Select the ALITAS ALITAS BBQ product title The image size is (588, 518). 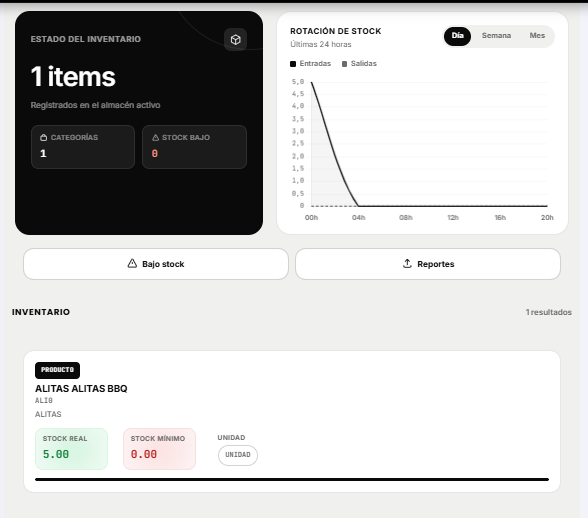pos(81,388)
